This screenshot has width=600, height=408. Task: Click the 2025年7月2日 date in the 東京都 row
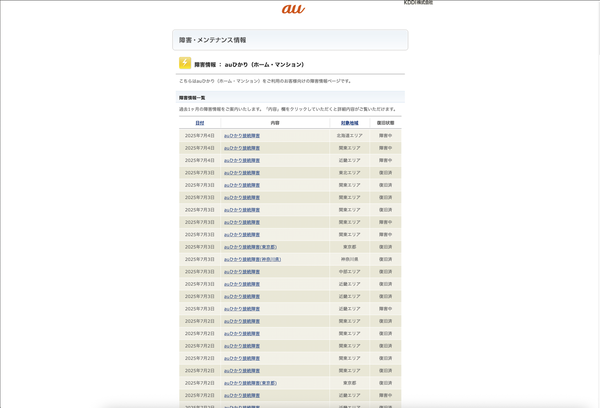pyautogui.click(x=200, y=383)
